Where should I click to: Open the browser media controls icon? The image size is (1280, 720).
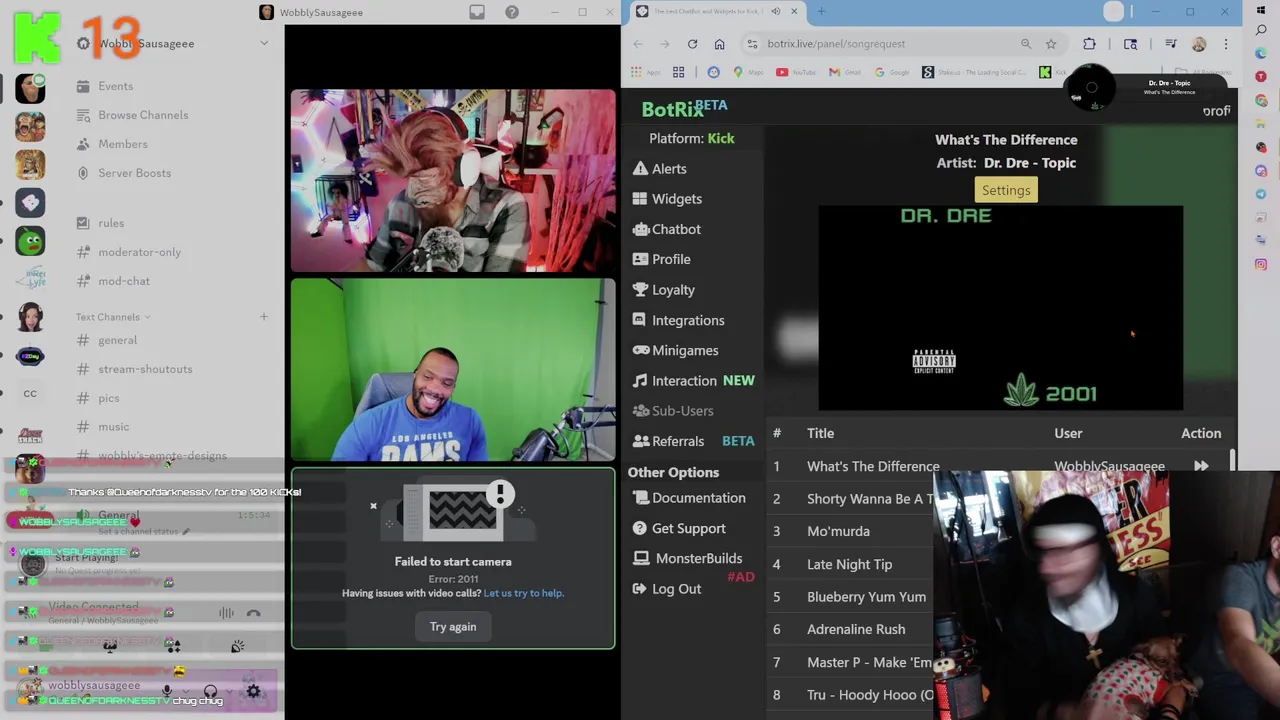(x=1170, y=44)
